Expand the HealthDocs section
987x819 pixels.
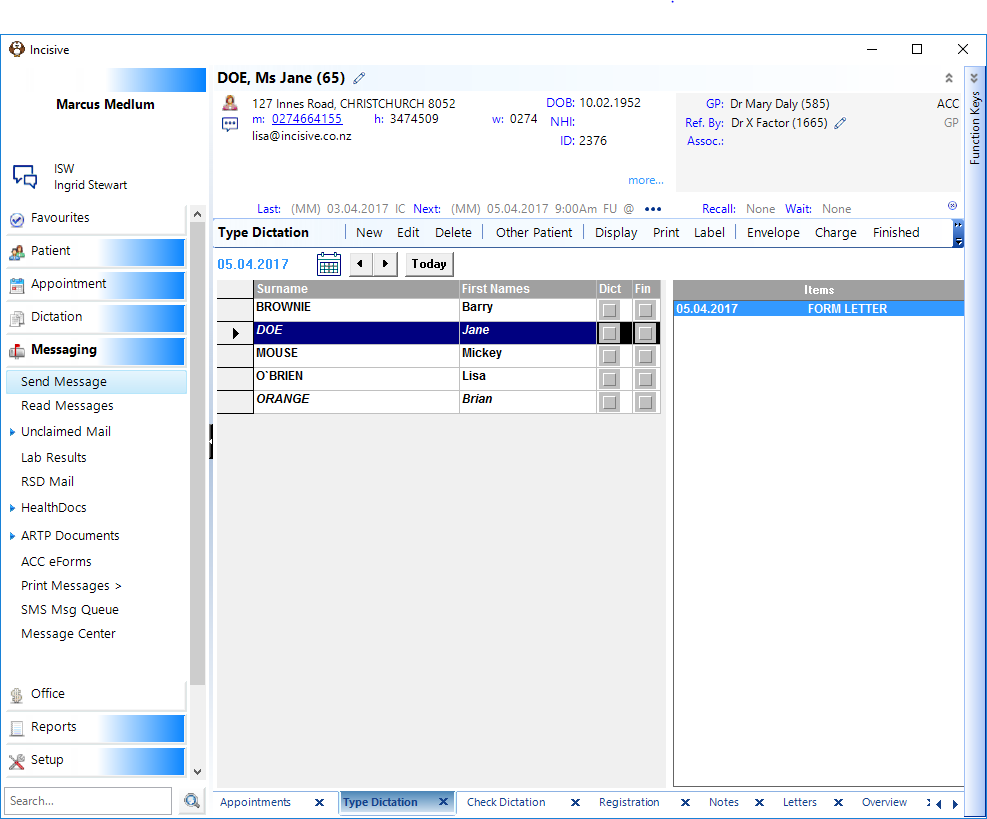[12, 508]
